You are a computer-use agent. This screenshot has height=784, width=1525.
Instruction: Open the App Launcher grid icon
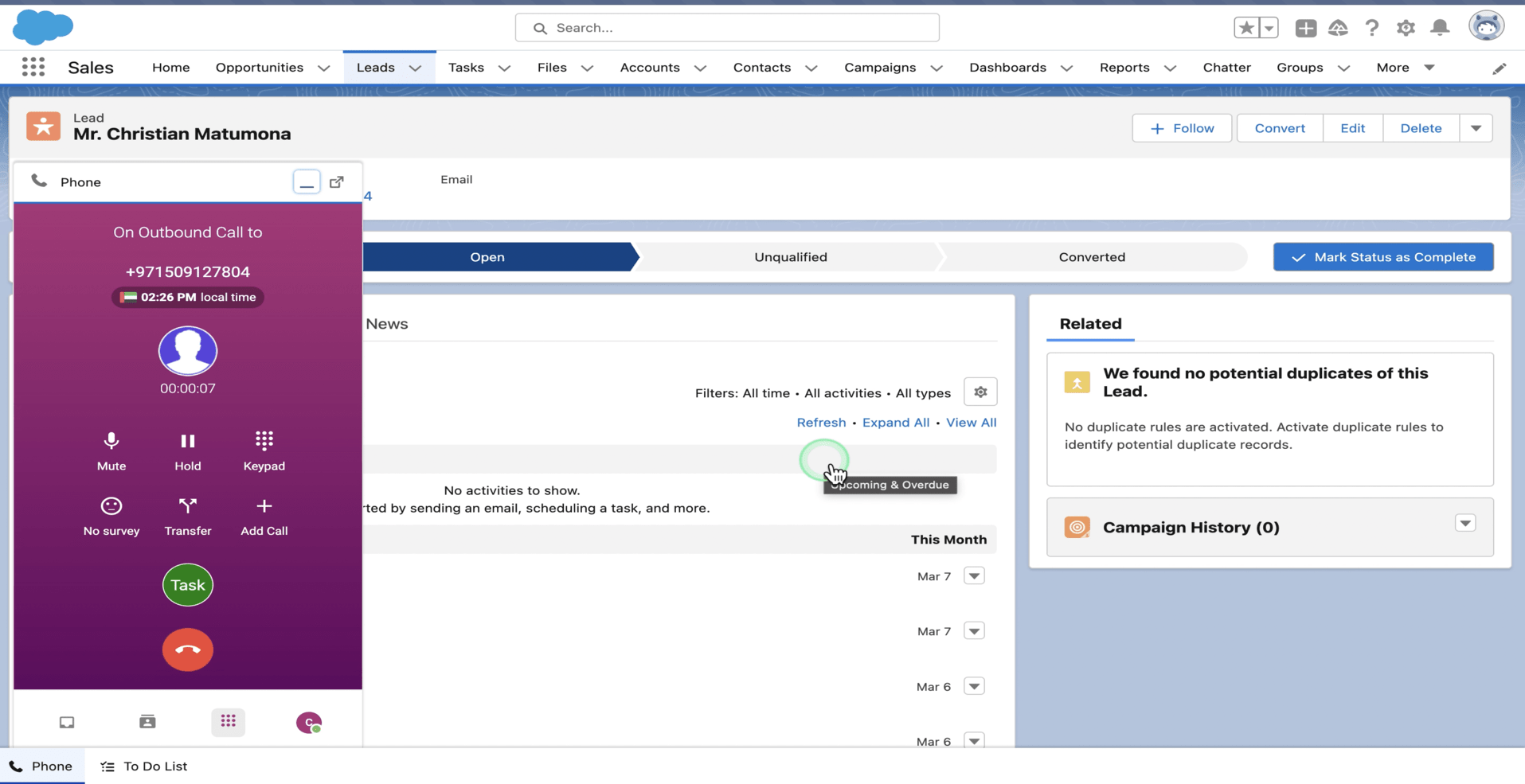(33, 68)
